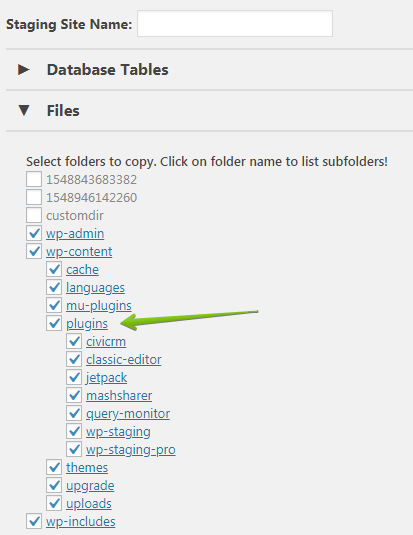The height and width of the screenshot is (535, 413).
Task: Click the classic-editor folder link
Action: point(124,360)
